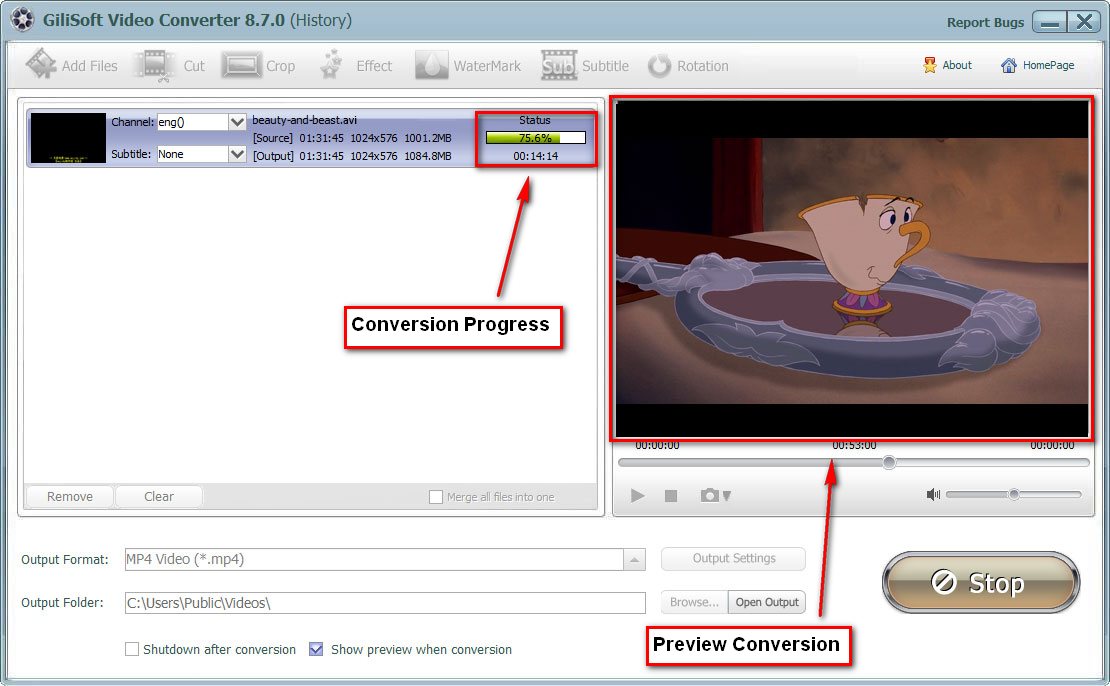This screenshot has width=1110, height=686.
Task: Open snapshot options arrow beside camera
Action: 727,496
